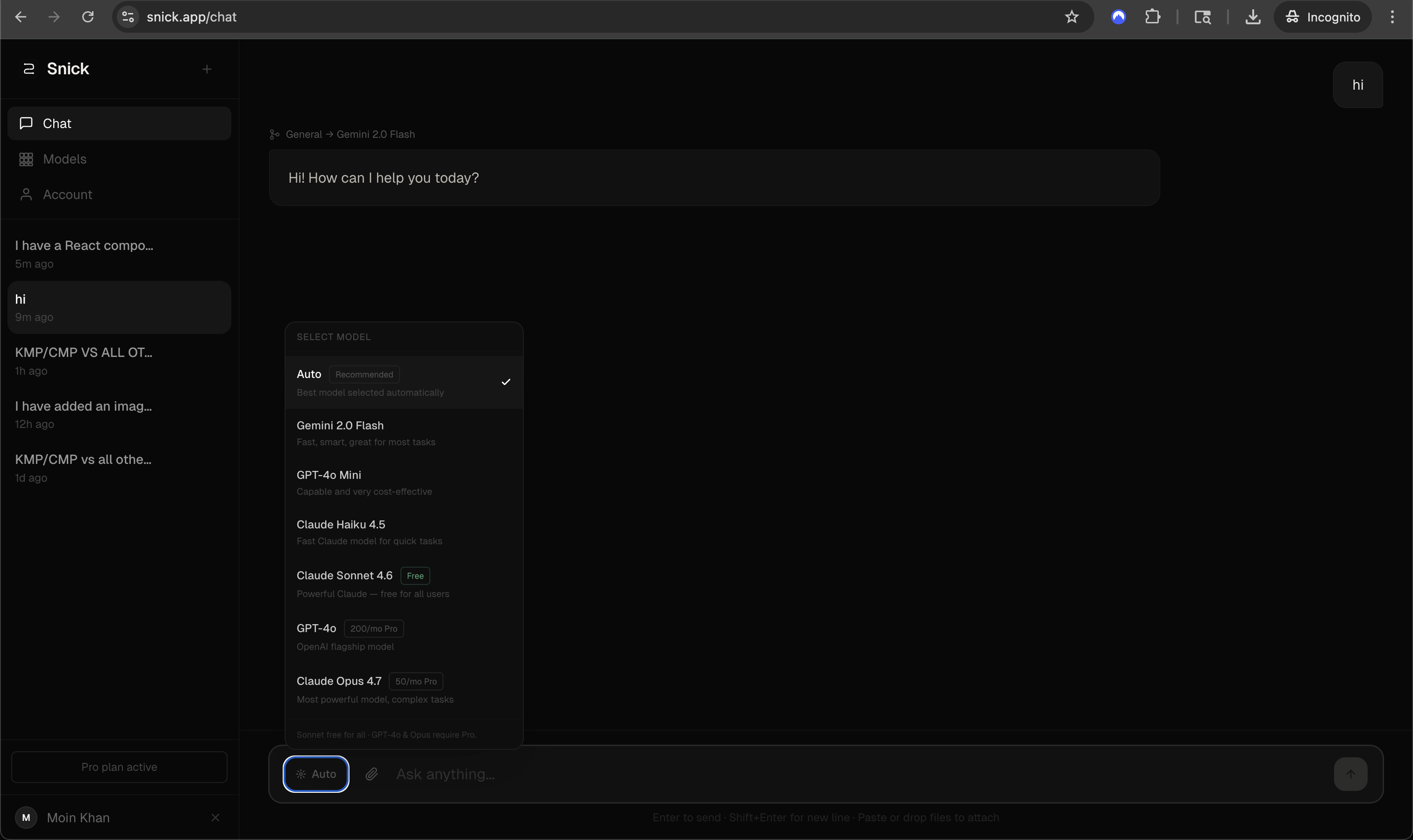Screen dimensions: 1413x840
Task: Select the GPT-4o flagship model
Action: [x=404, y=637]
